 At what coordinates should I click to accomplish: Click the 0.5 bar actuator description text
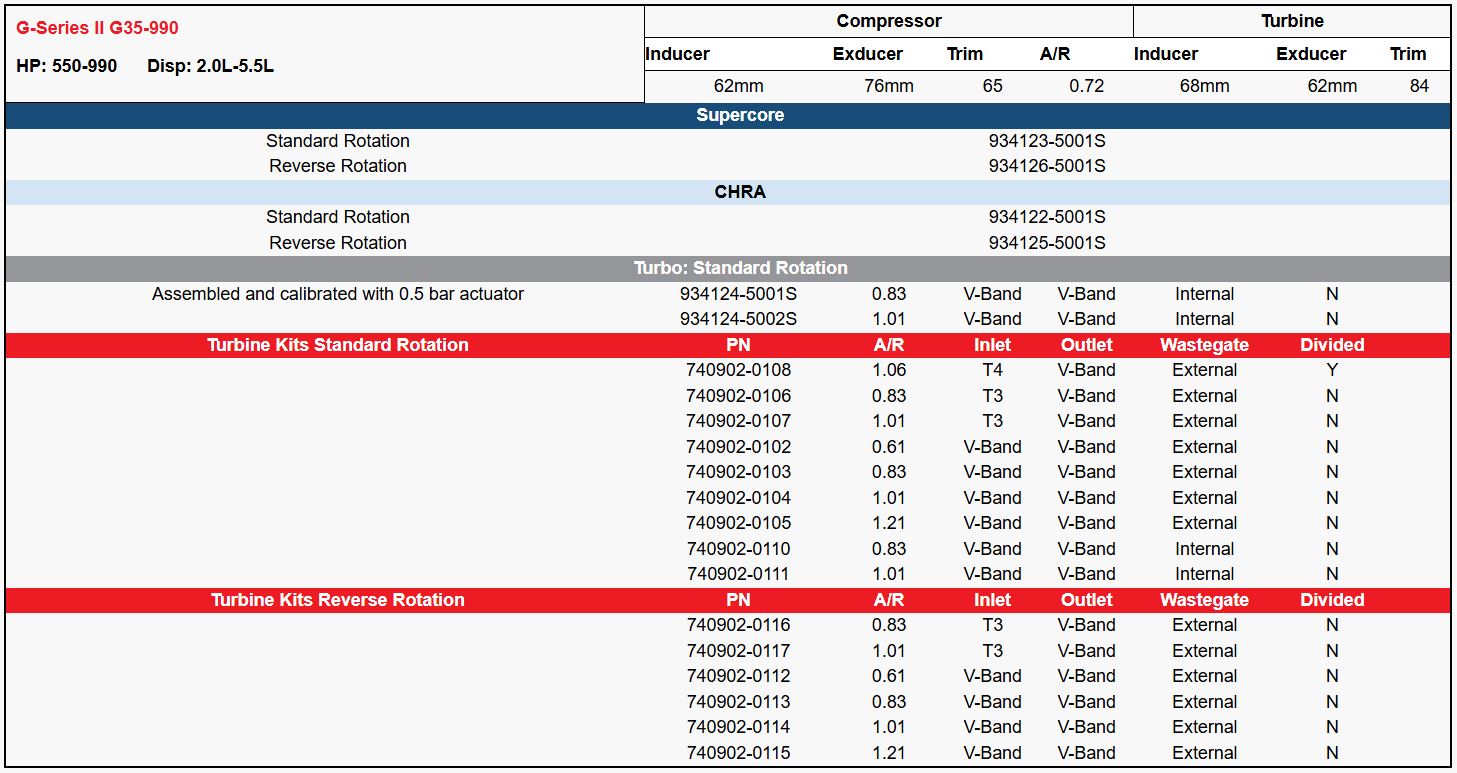click(x=338, y=294)
